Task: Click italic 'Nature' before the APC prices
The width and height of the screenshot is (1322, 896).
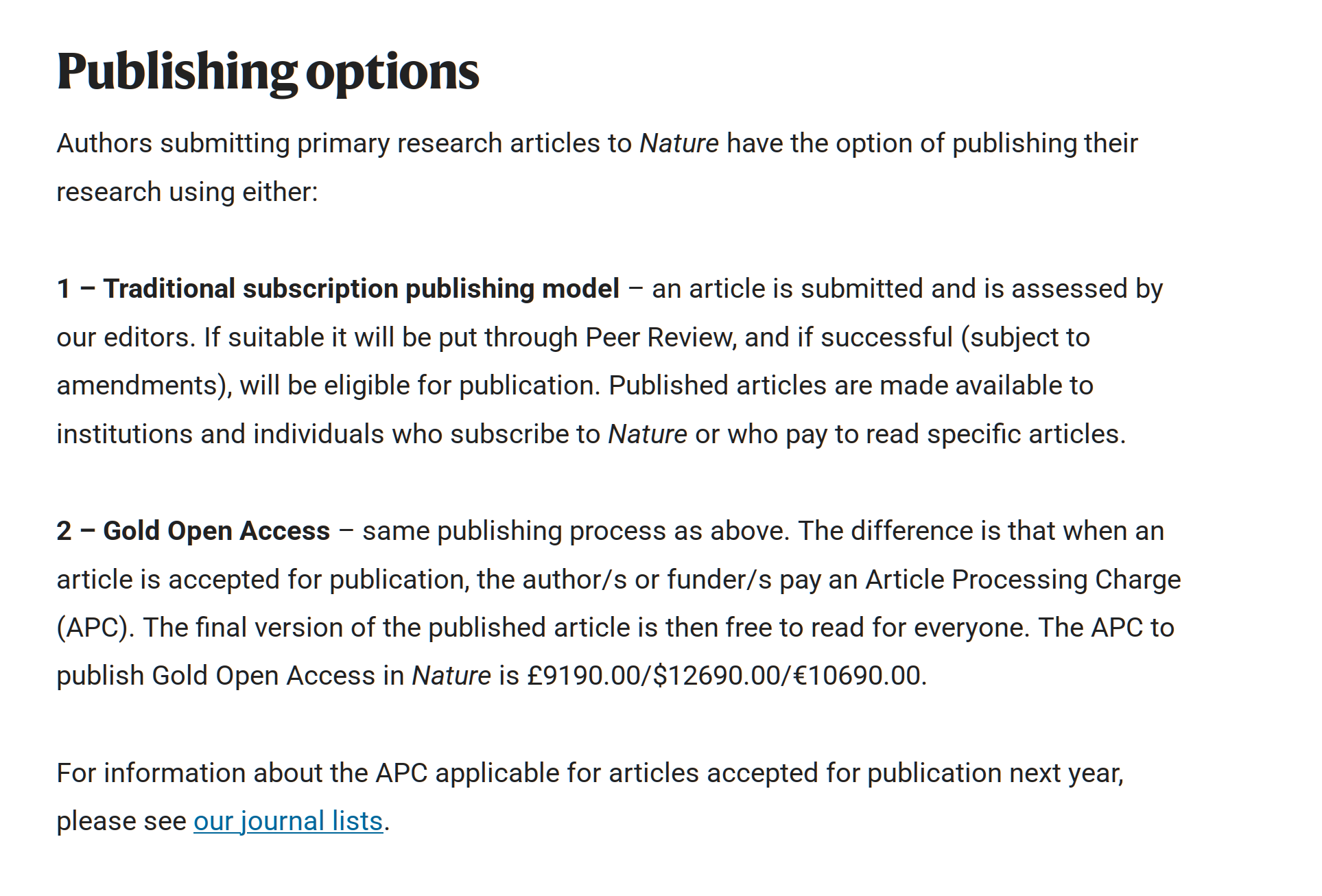Action: (x=451, y=676)
